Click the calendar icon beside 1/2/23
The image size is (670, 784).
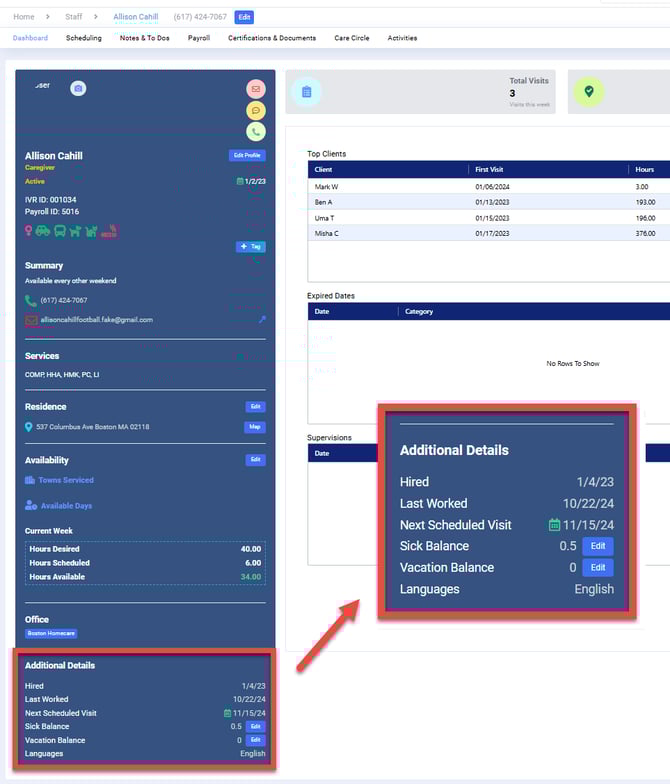240,181
